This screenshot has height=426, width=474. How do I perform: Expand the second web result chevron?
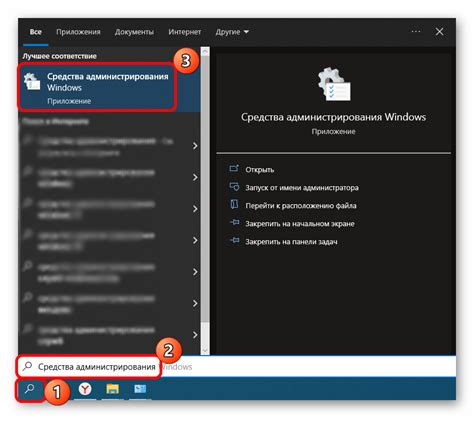pyautogui.click(x=195, y=177)
